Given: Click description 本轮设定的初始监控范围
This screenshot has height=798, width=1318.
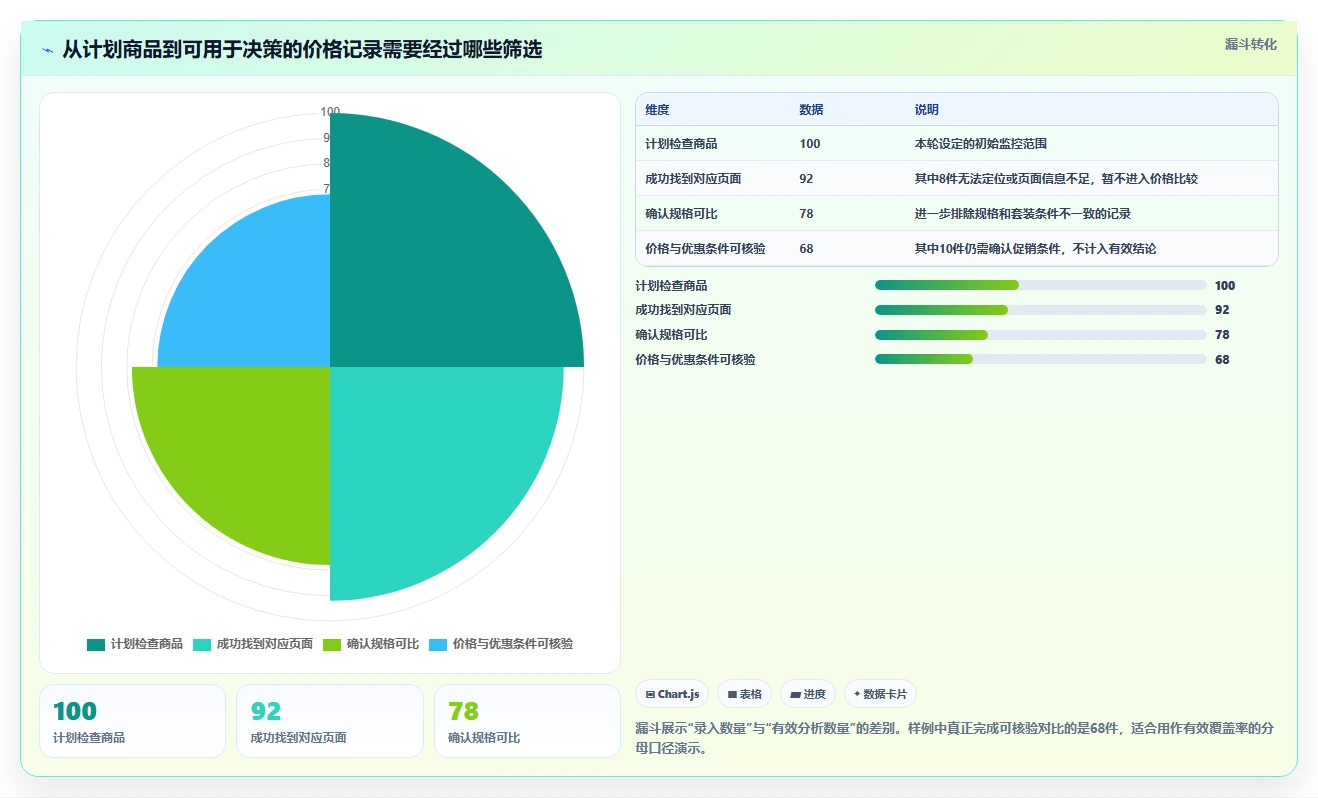Looking at the screenshot, I should coord(980,144).
